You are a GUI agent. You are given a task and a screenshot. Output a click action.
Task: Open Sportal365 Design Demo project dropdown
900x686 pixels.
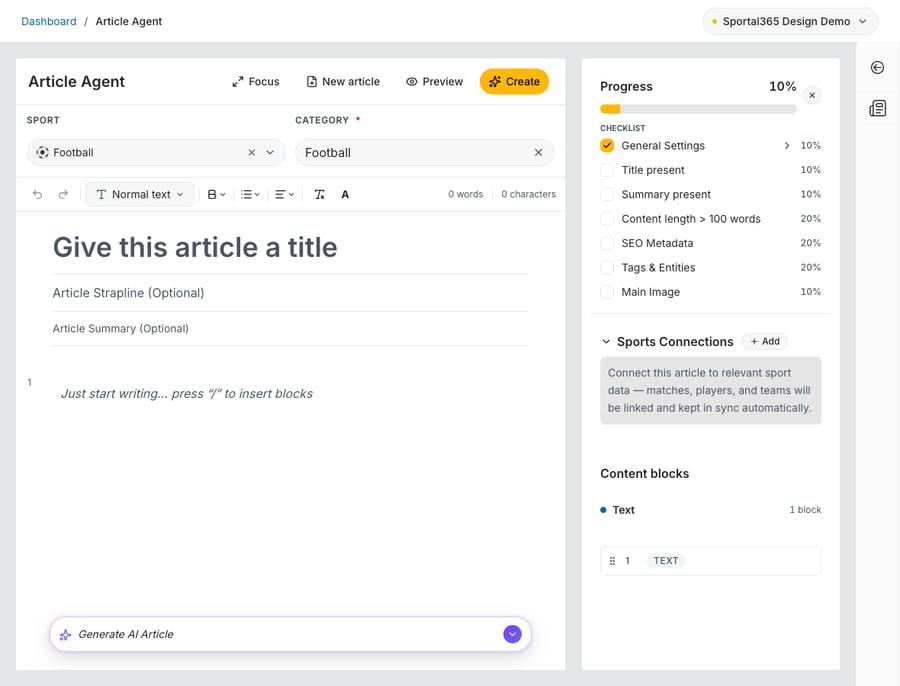(790, 21)
